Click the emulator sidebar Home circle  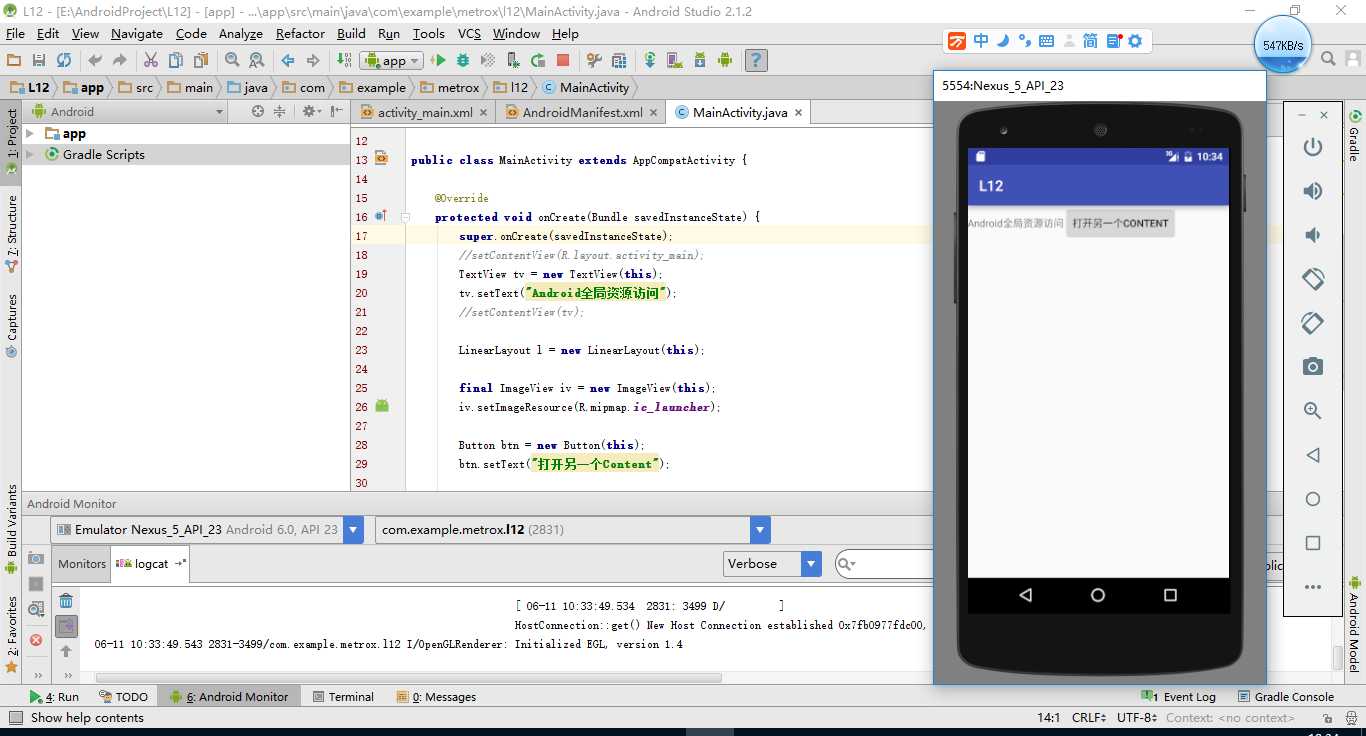pyautogui.click(x=1313, y=499)
